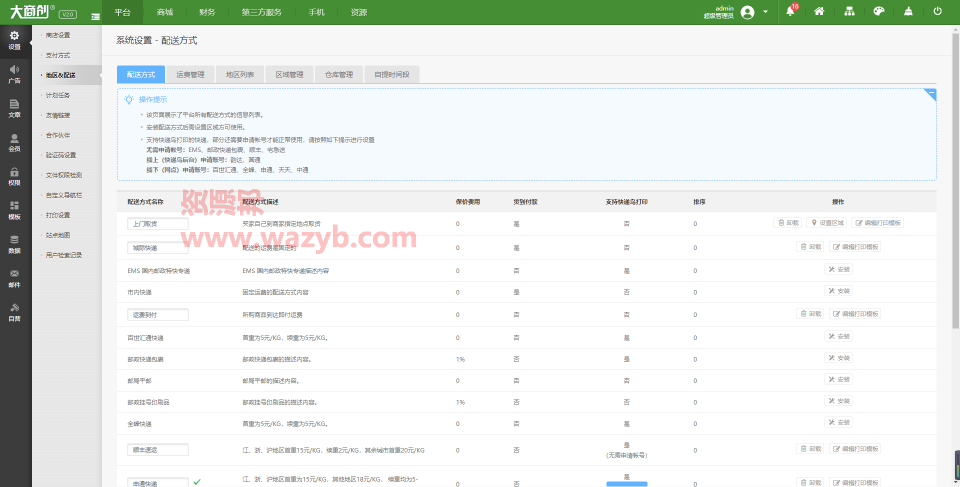Click the power logout icon
Screen dimensions: 960x487
(x=937, y=11)
